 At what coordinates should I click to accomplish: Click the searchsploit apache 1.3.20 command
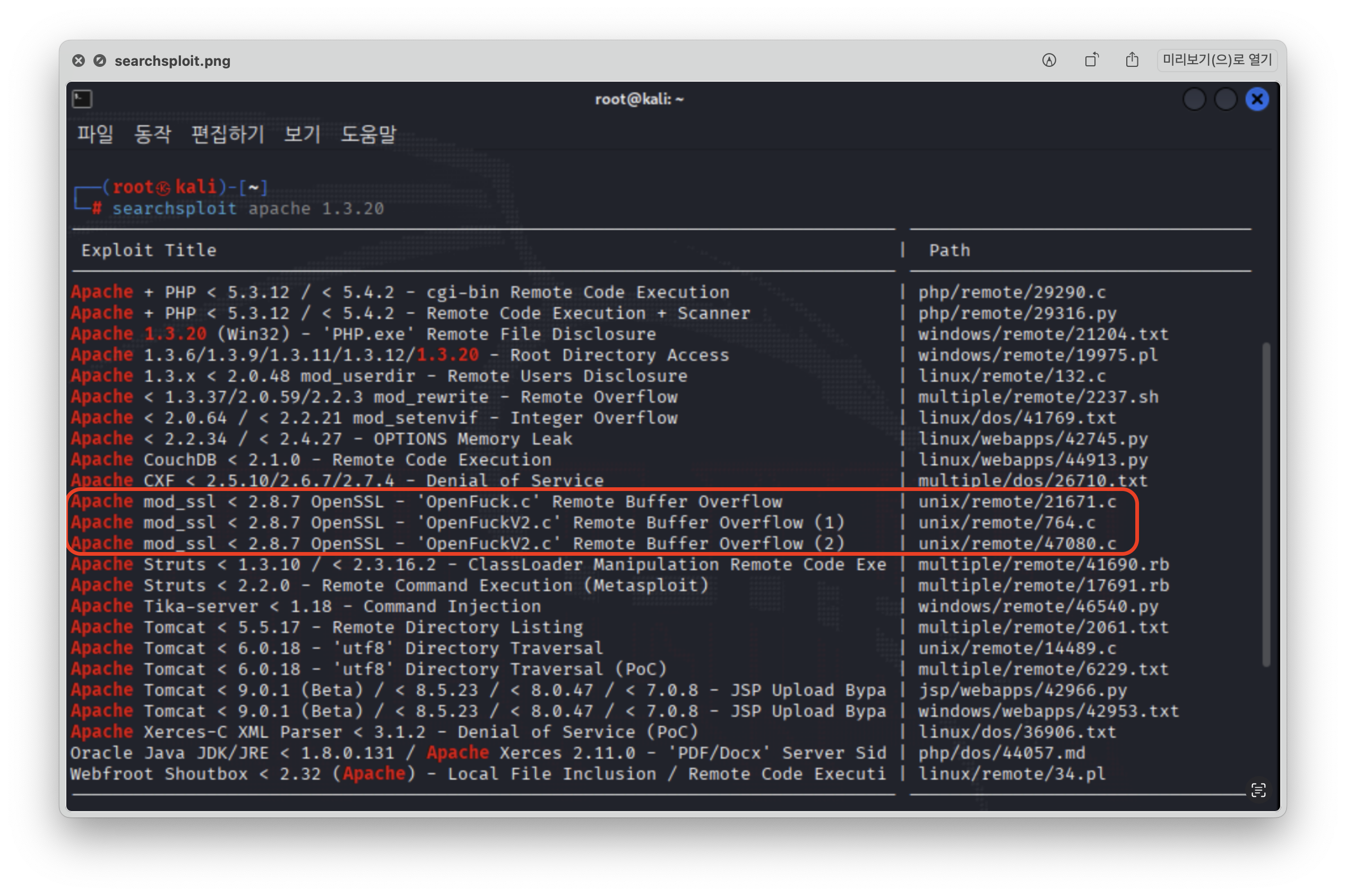(247, 209)
